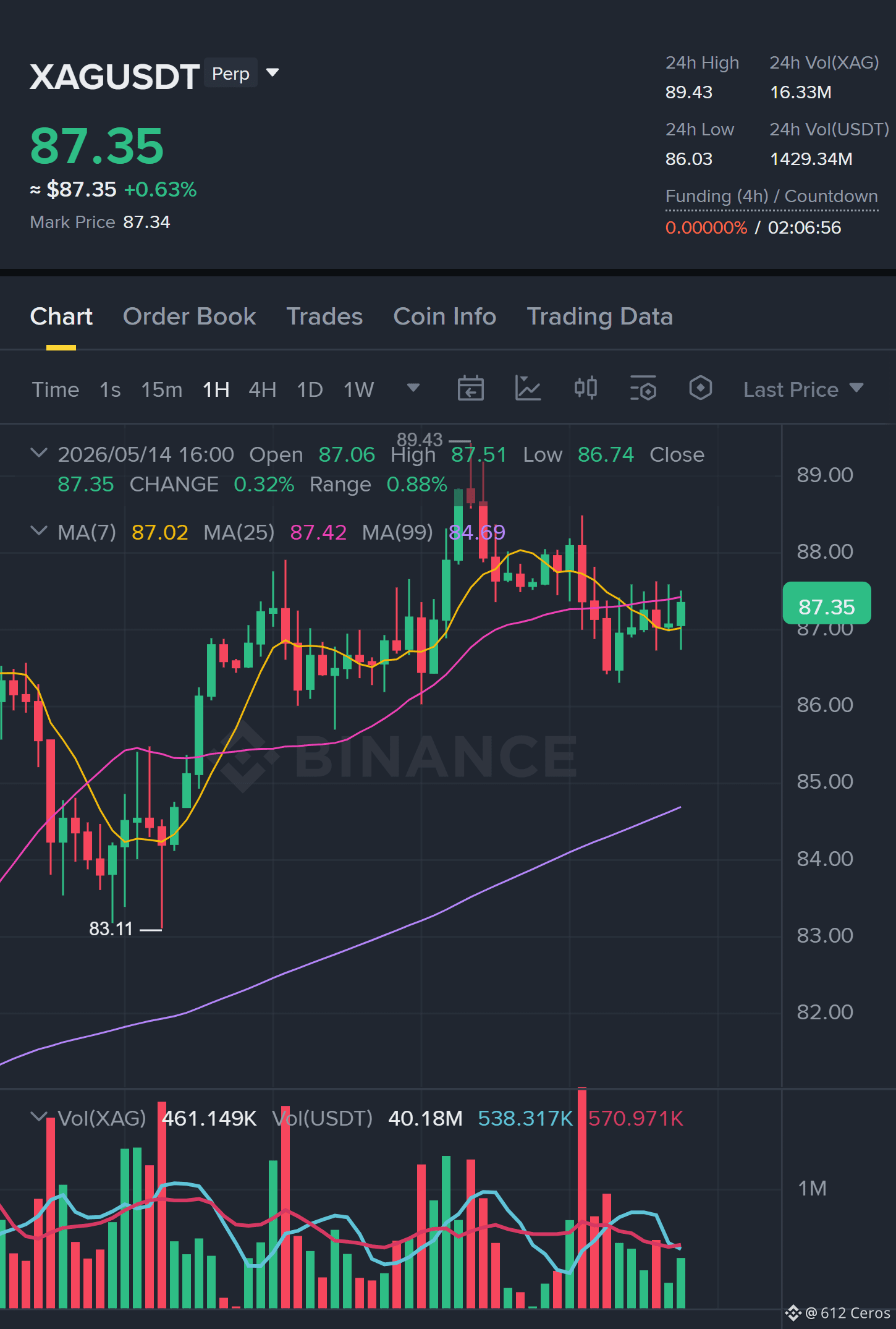
Task: Select the 15m time interval
Action: [x=162, y=389]
